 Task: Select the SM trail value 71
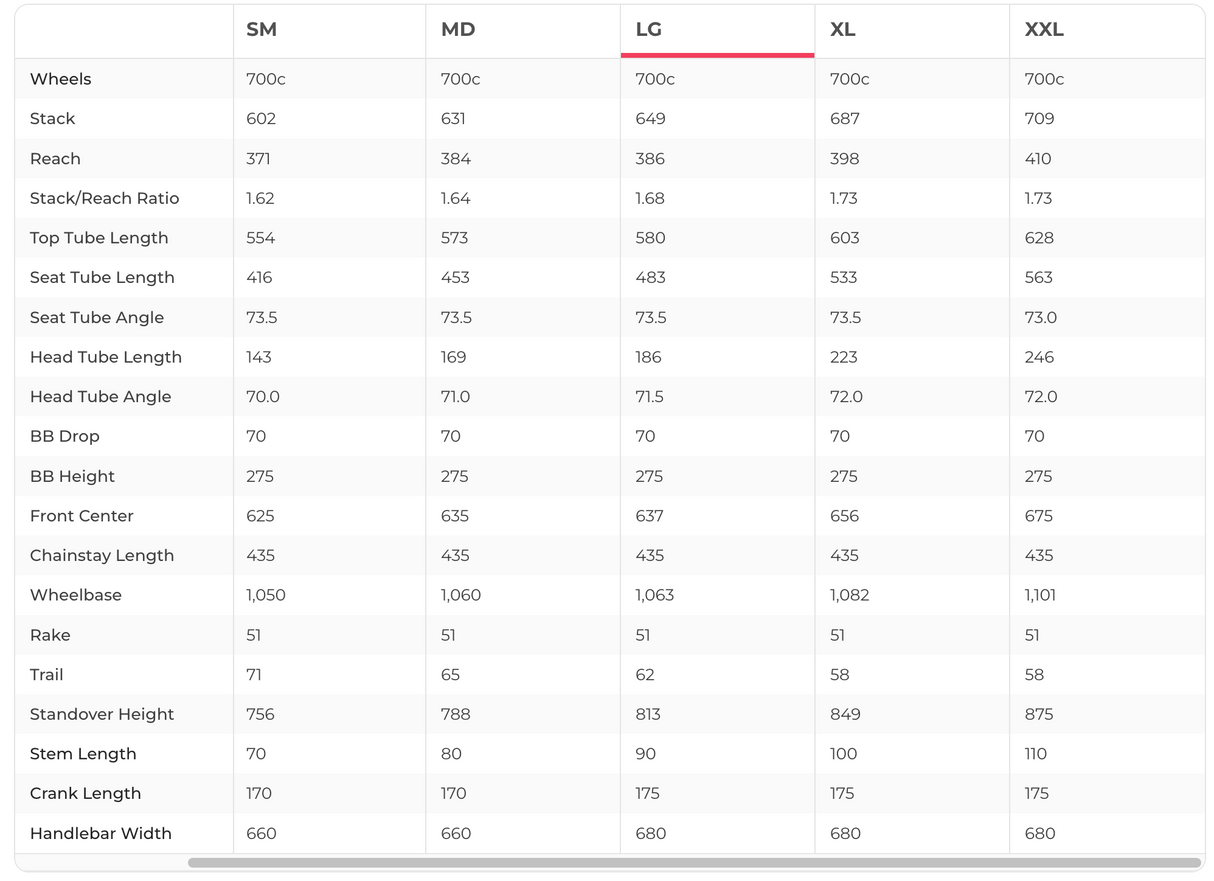[254, 675]
